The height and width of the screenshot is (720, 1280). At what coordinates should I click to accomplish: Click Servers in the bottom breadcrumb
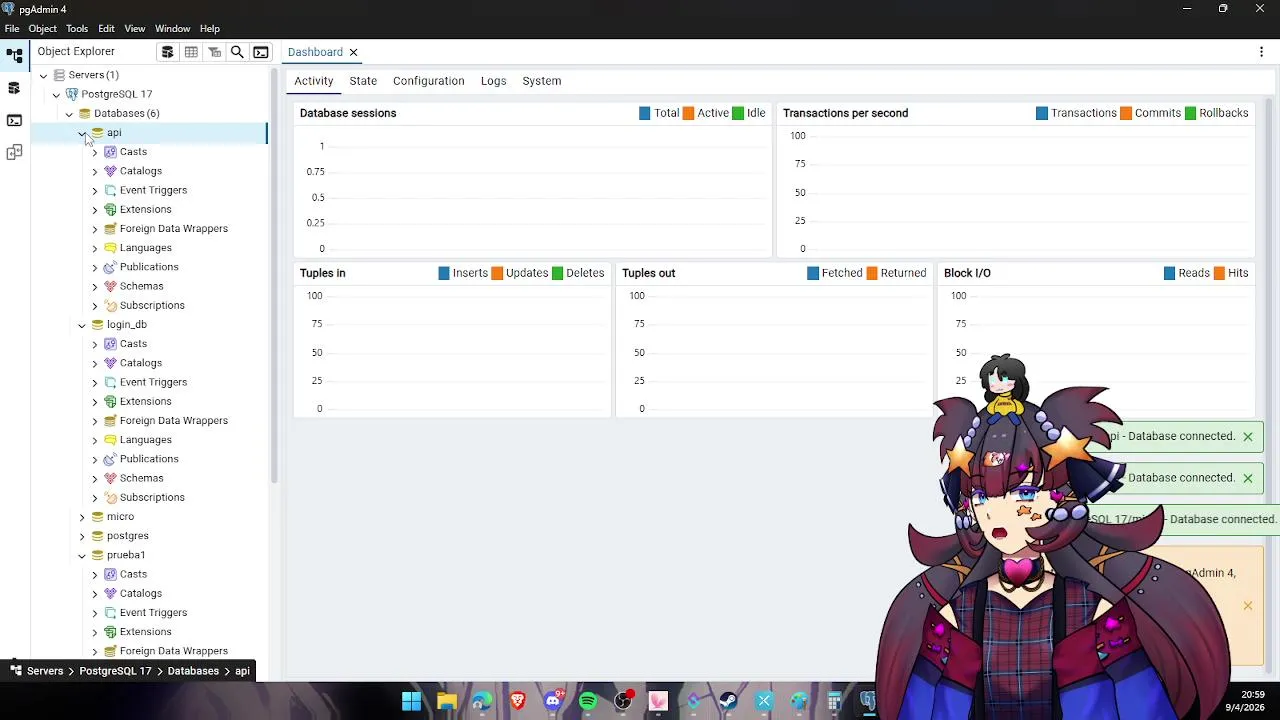[x=45, y=671]
